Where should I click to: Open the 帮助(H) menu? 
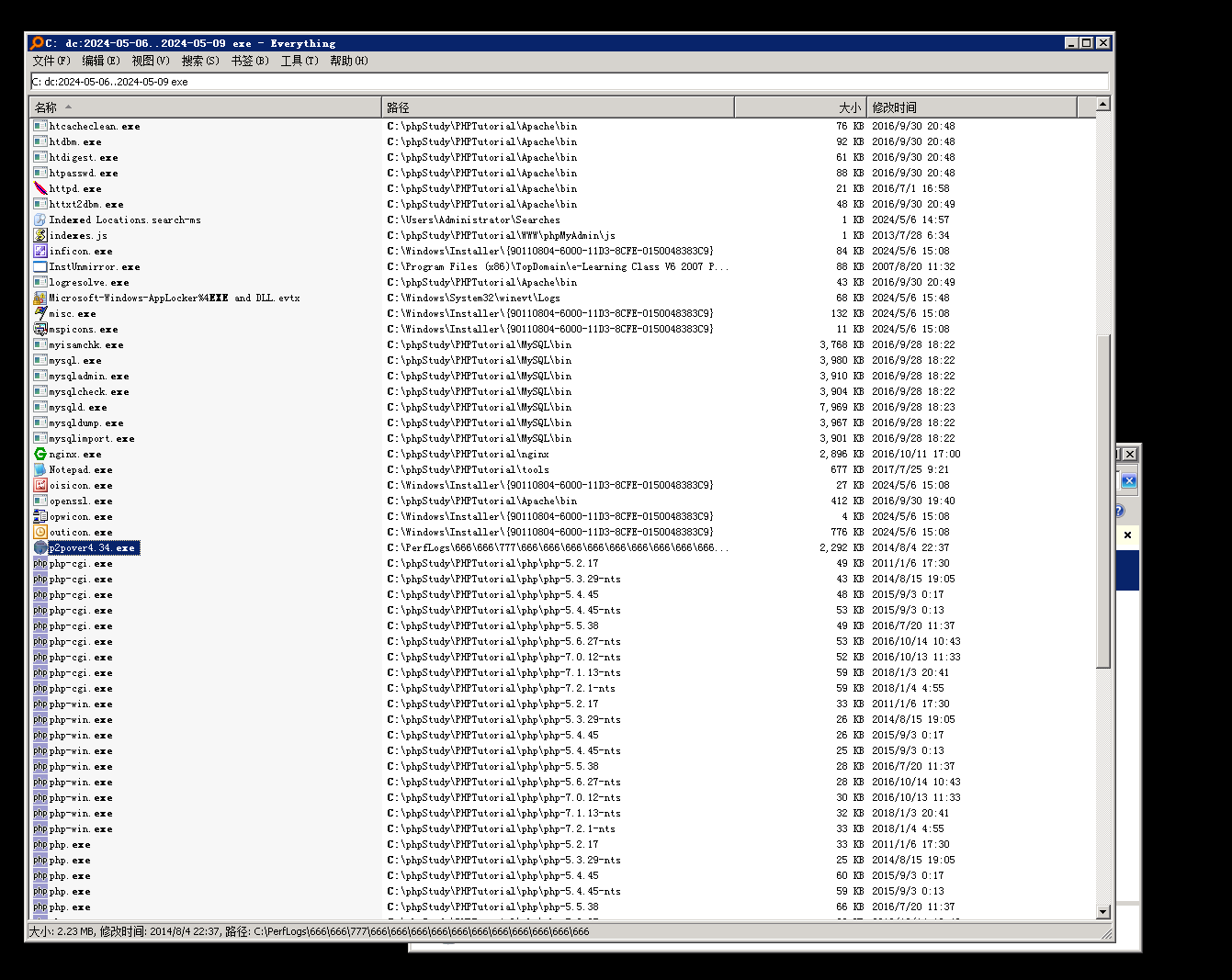(349, 61)
